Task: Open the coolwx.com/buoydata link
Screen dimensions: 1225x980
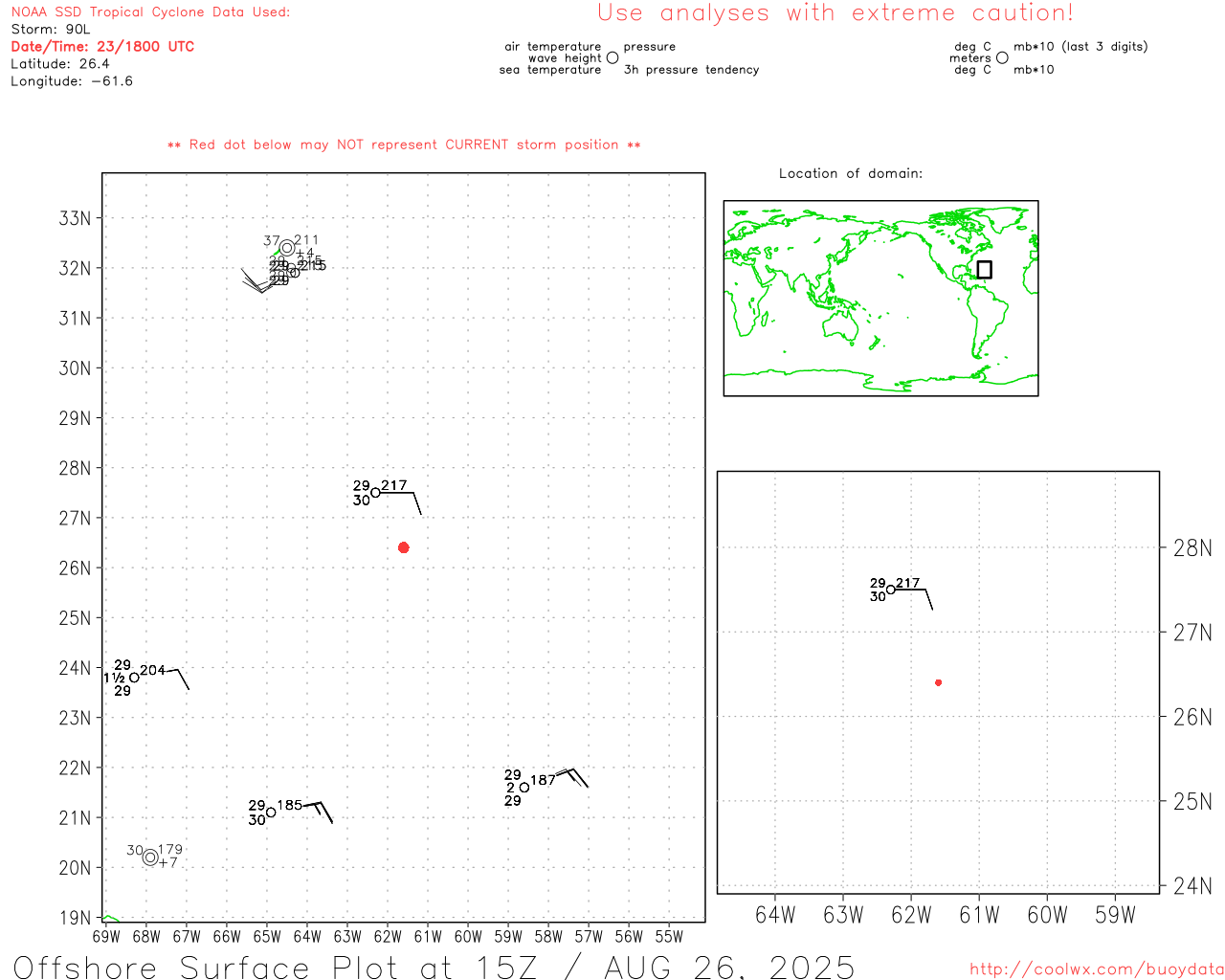Action: tap(1096, 969)
